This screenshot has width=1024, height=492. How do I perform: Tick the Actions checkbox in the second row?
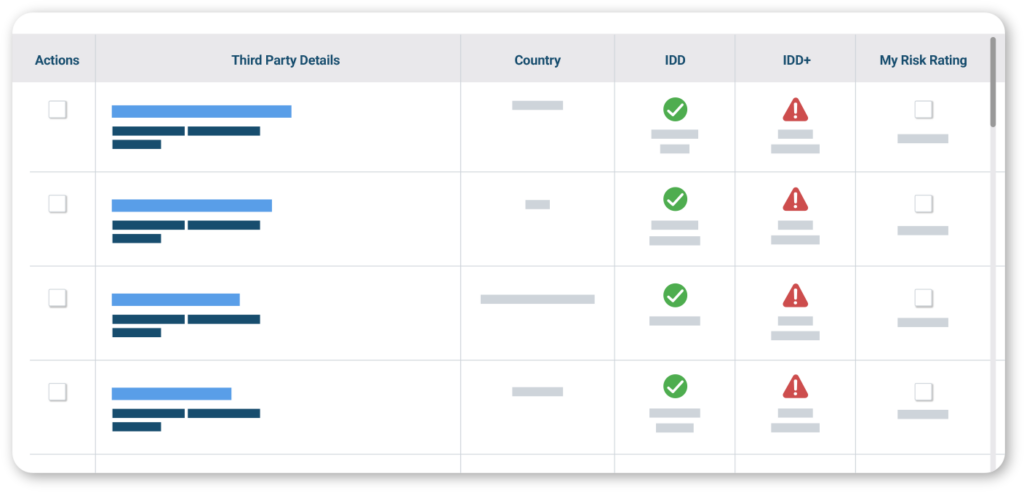click(x=58, y=204)
